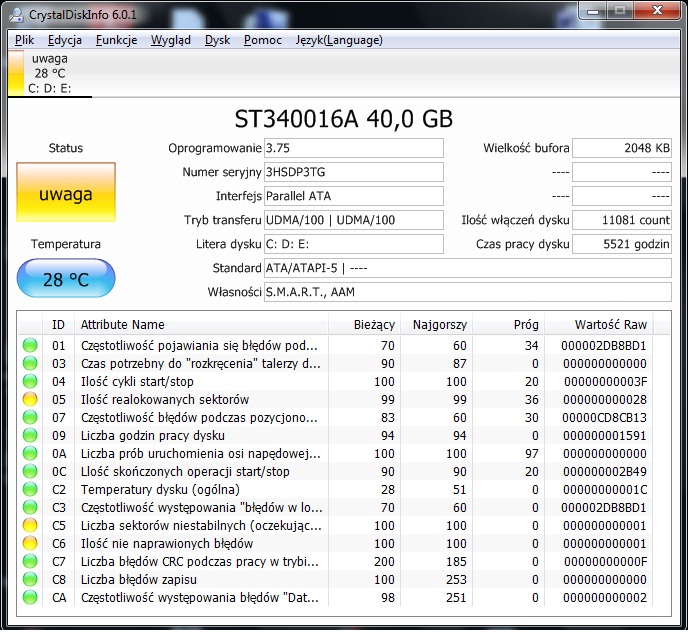The width and height of the screenshot is (688, 638).
Task: Click green status icon for attribute 04
Action: click(30, 381)
